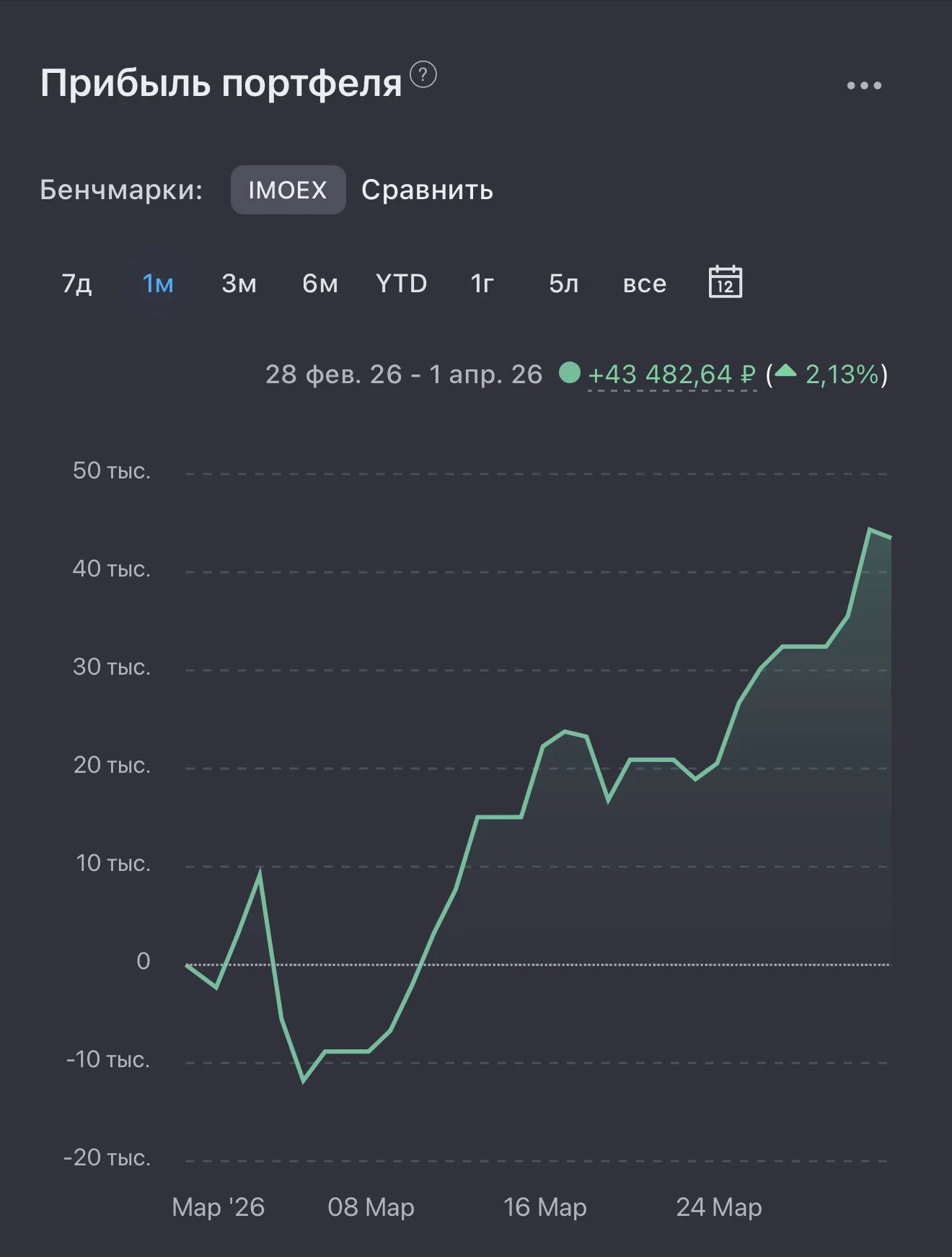The image size is (952, 1257).
Task: Click the +43 482,64 ₽ profit value
Action: click(x=672, y=375)
